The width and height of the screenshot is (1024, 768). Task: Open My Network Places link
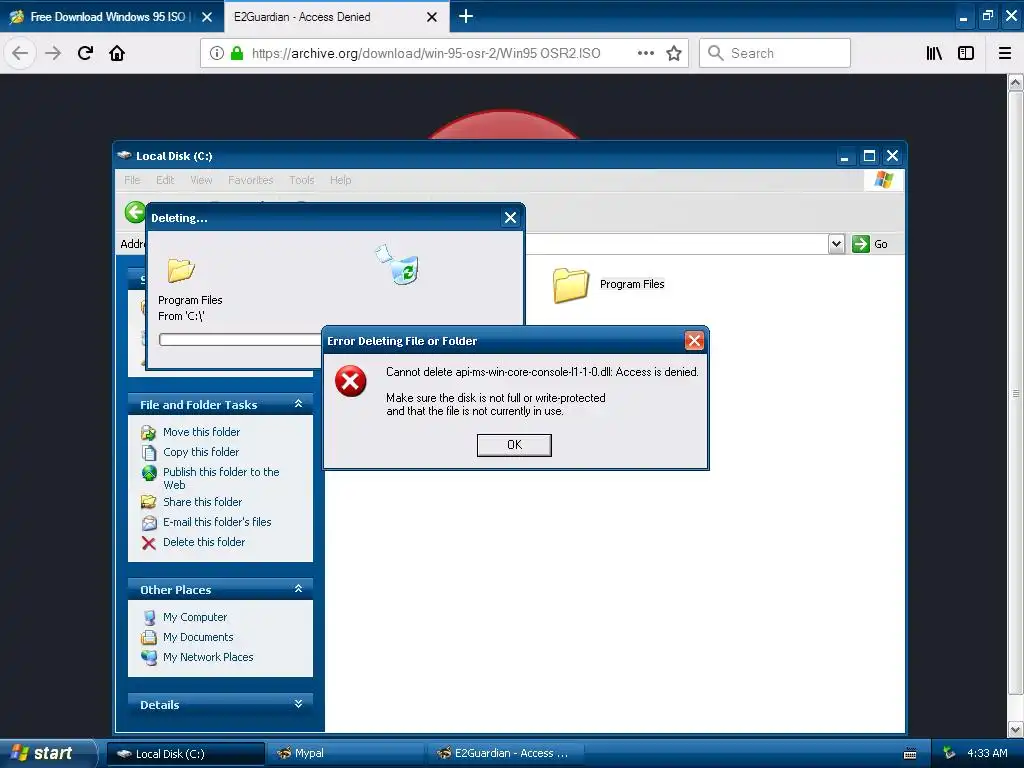pos(208,657)
